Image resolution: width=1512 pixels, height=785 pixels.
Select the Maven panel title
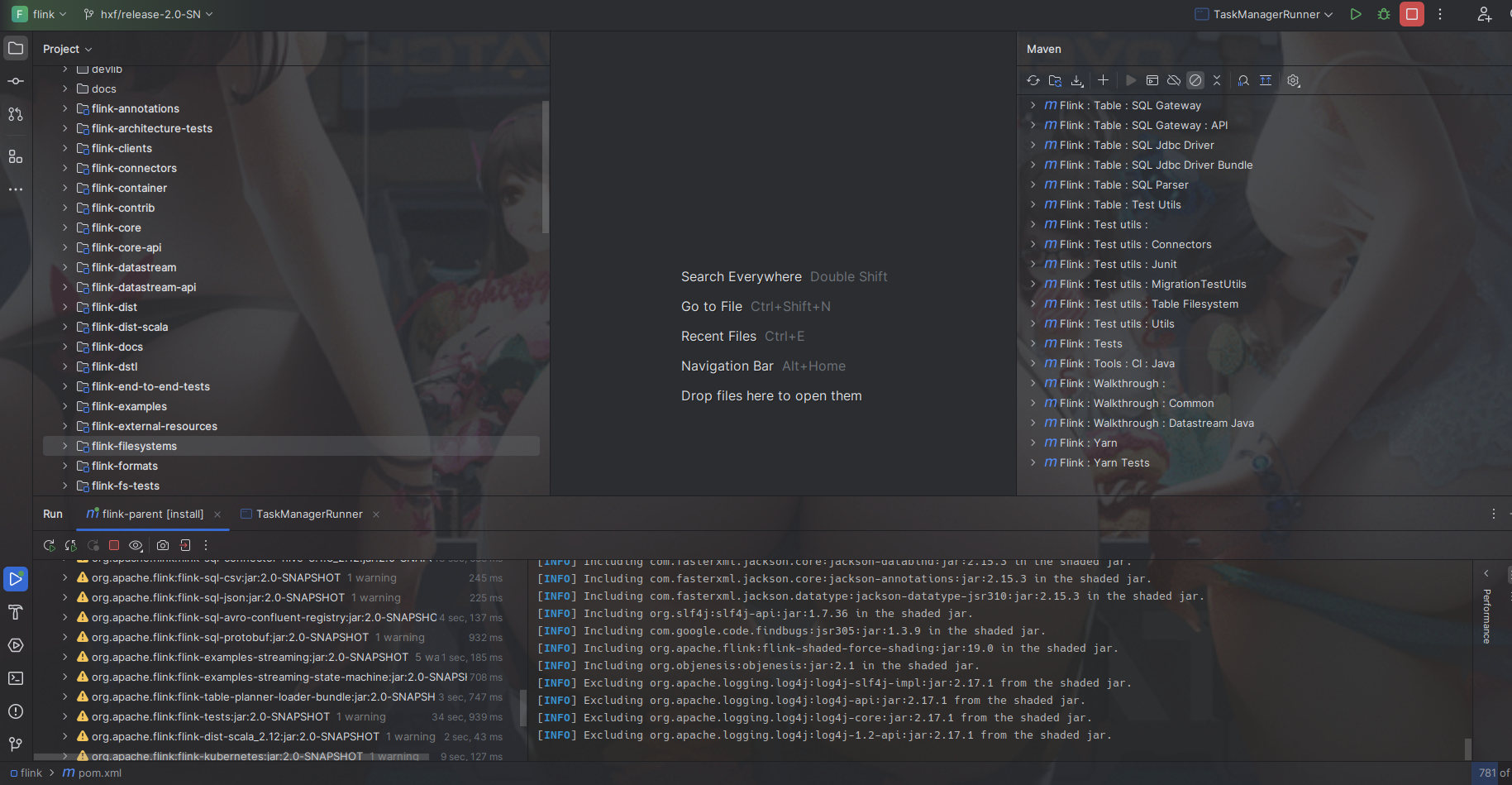click(1044, 49)
